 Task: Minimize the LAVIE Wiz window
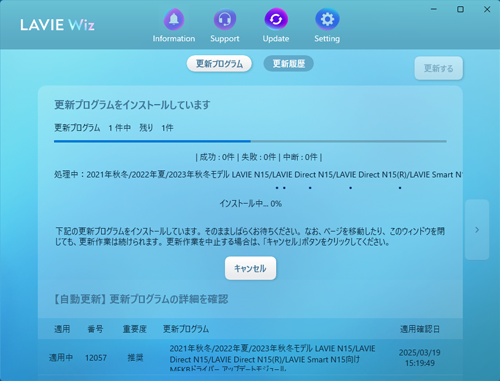pos(434,9)
